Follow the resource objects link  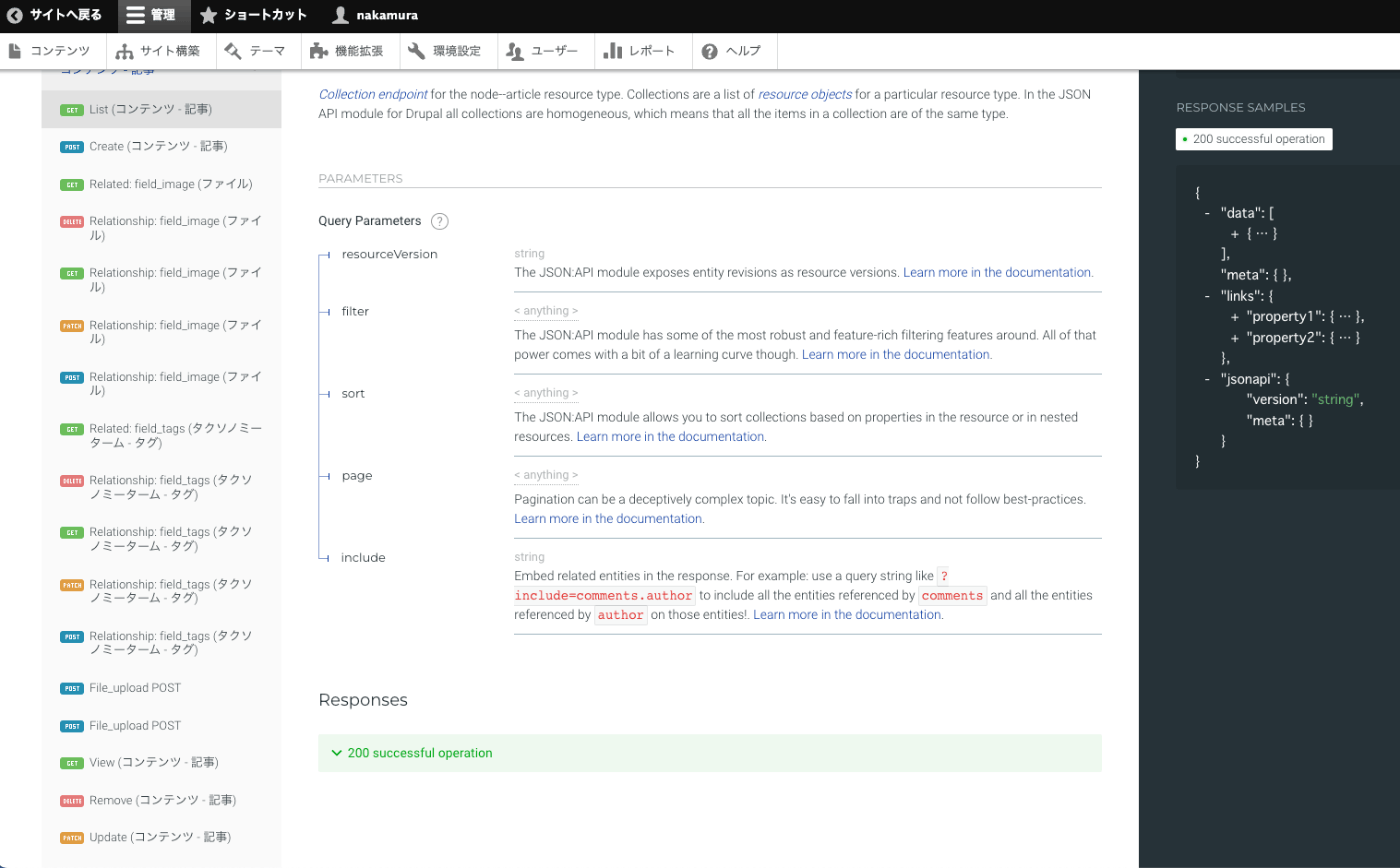pos(805,94)
